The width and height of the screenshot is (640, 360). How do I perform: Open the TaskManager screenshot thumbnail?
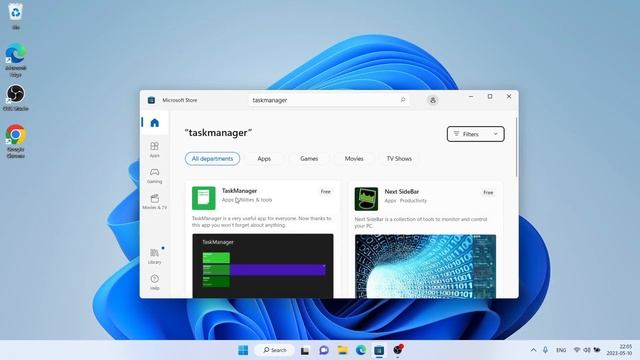tap(262, 266)
